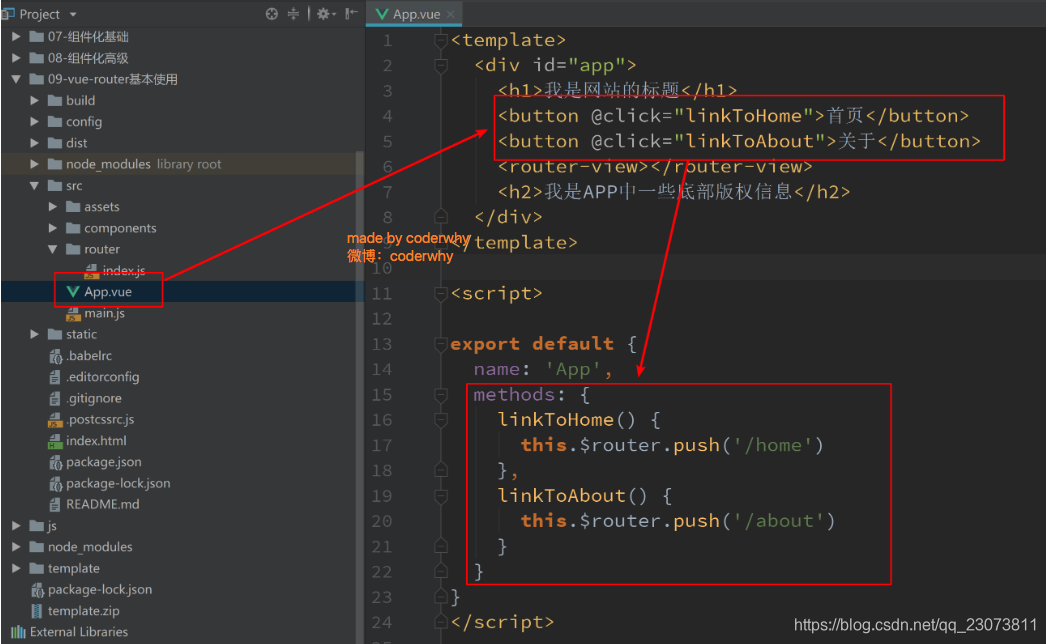
Task: Expand the config folder
Action: [x=34, y=121]
